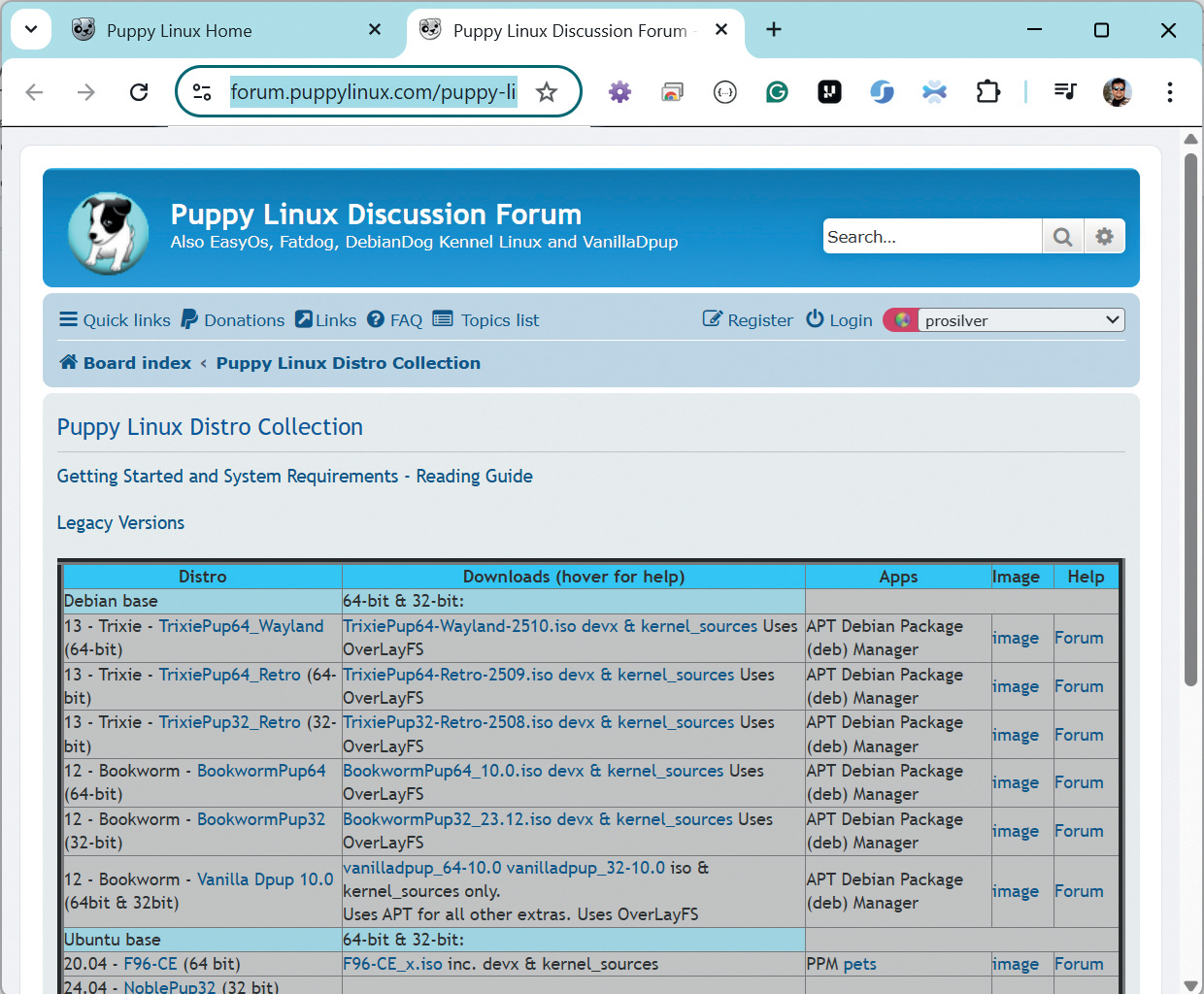Open the F96-CE distro link
The width and height of the screenshot is (1204, 994).
click(x=150, y=964)
